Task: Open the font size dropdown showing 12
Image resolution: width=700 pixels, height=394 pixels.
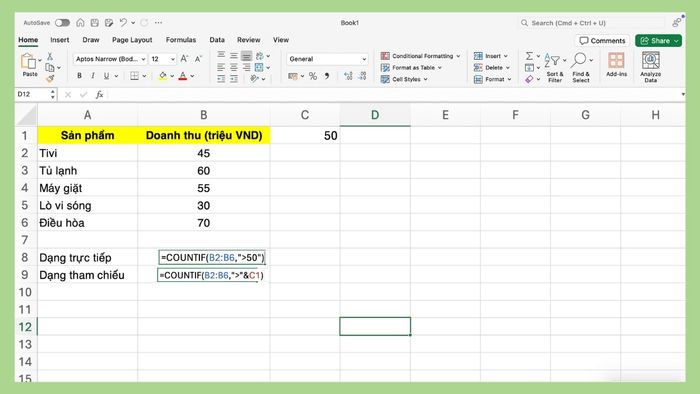Action: point(163,59)
